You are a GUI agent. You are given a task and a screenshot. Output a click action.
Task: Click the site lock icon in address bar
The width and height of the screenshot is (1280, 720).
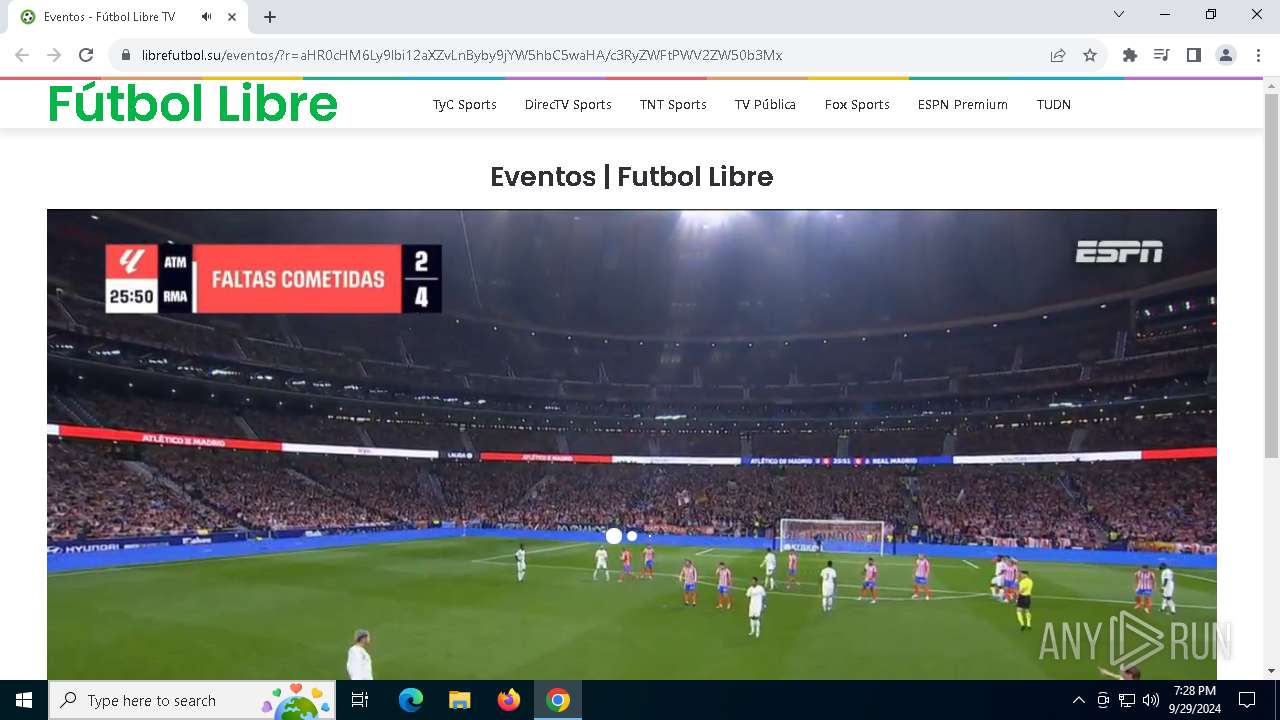[126, 55]
